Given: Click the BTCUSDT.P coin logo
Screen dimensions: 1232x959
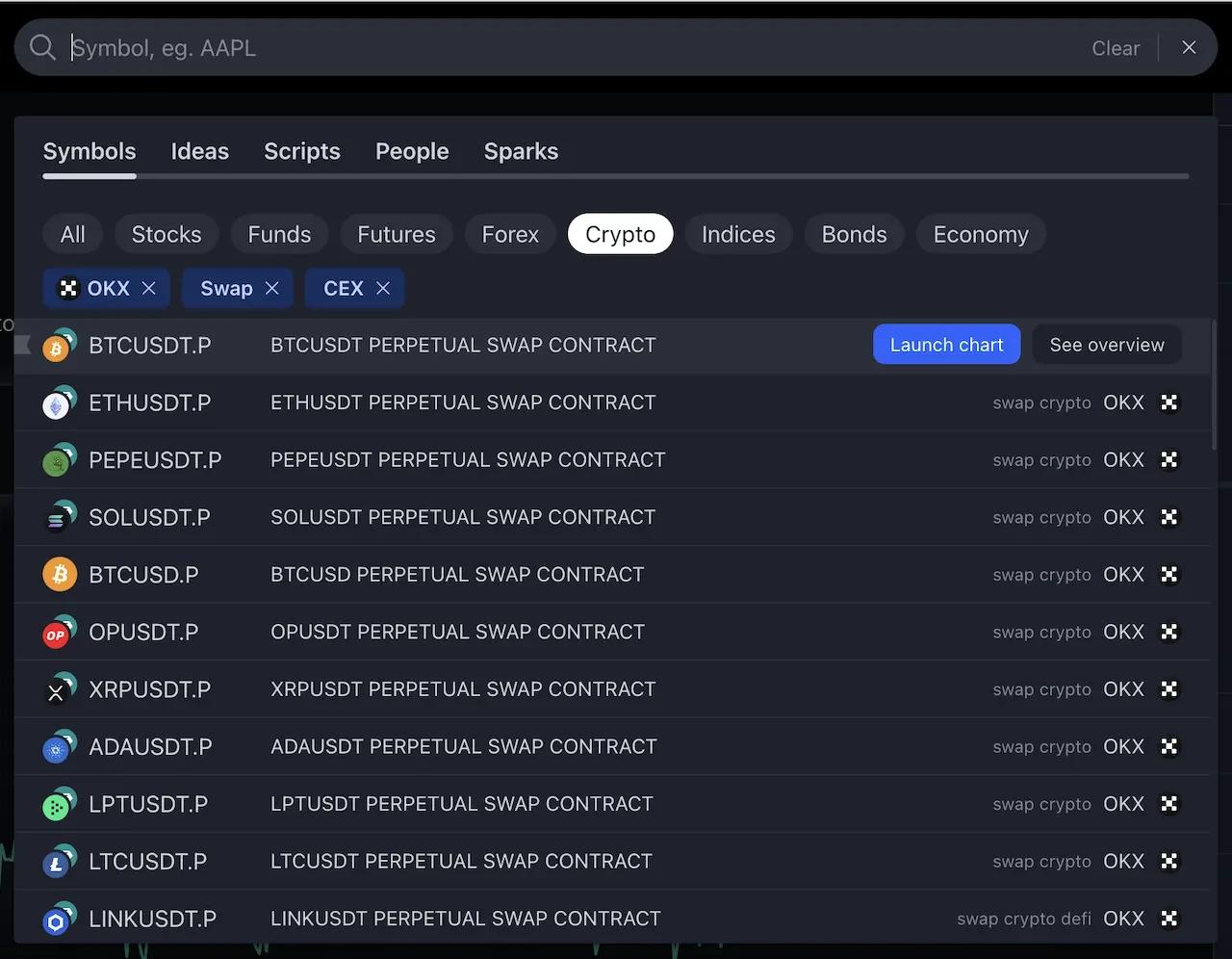Looking at the screenshot, I should tap(60, 346).
